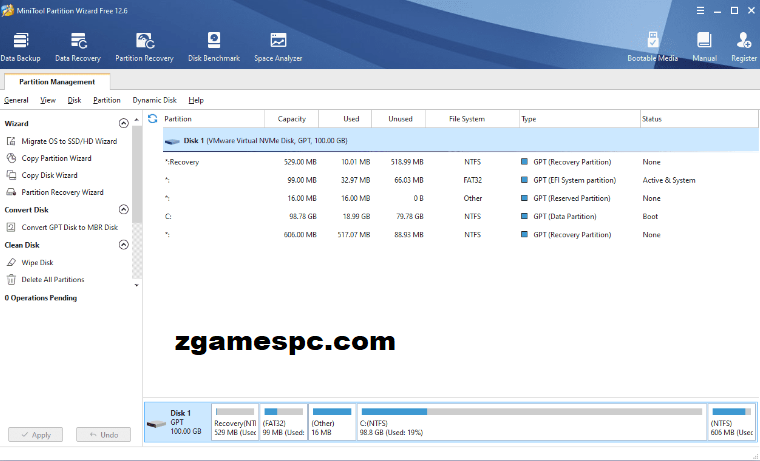Open the hamburger menu in the title bar

[700, 11]
